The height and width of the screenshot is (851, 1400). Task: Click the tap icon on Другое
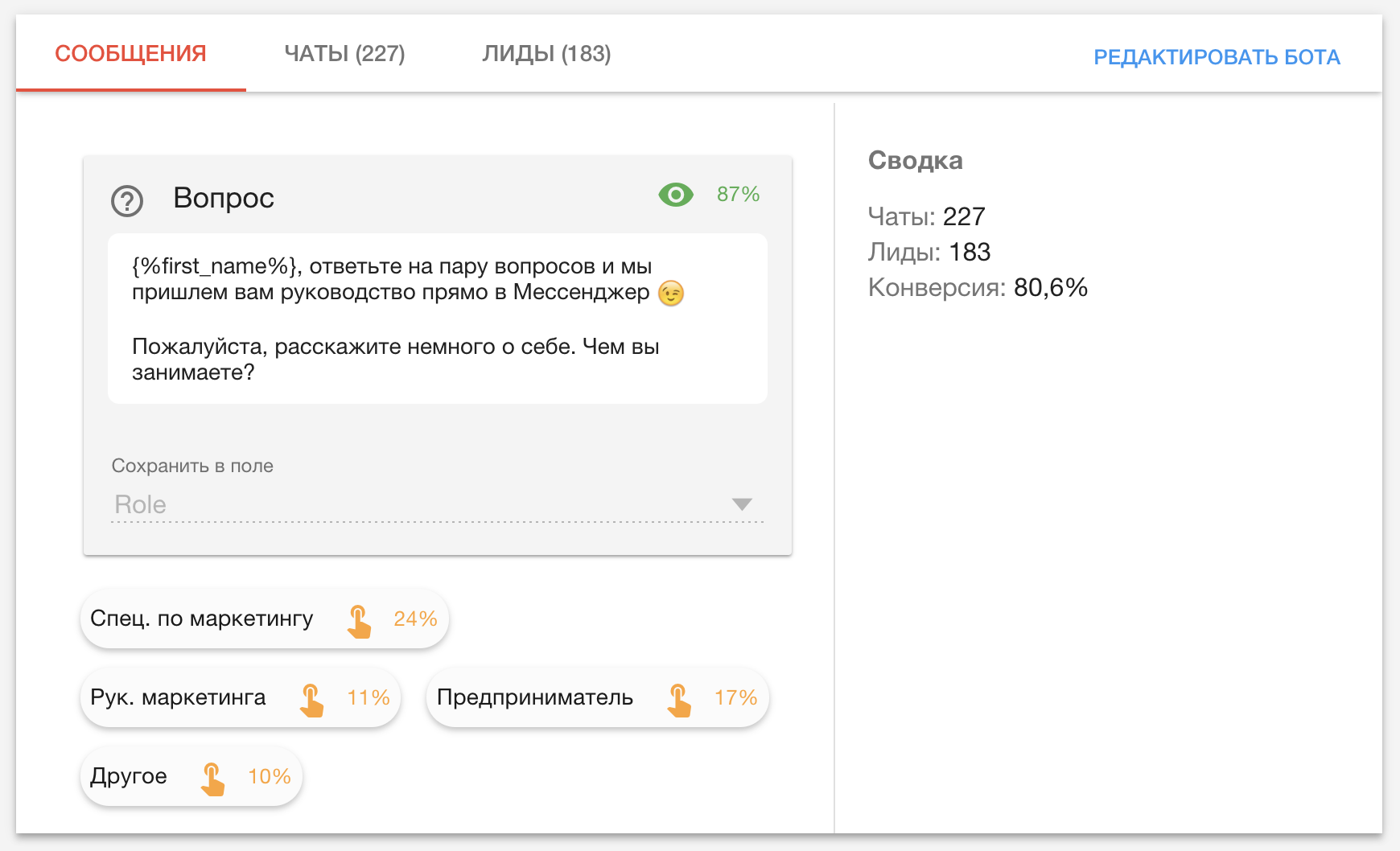[212, 779]
